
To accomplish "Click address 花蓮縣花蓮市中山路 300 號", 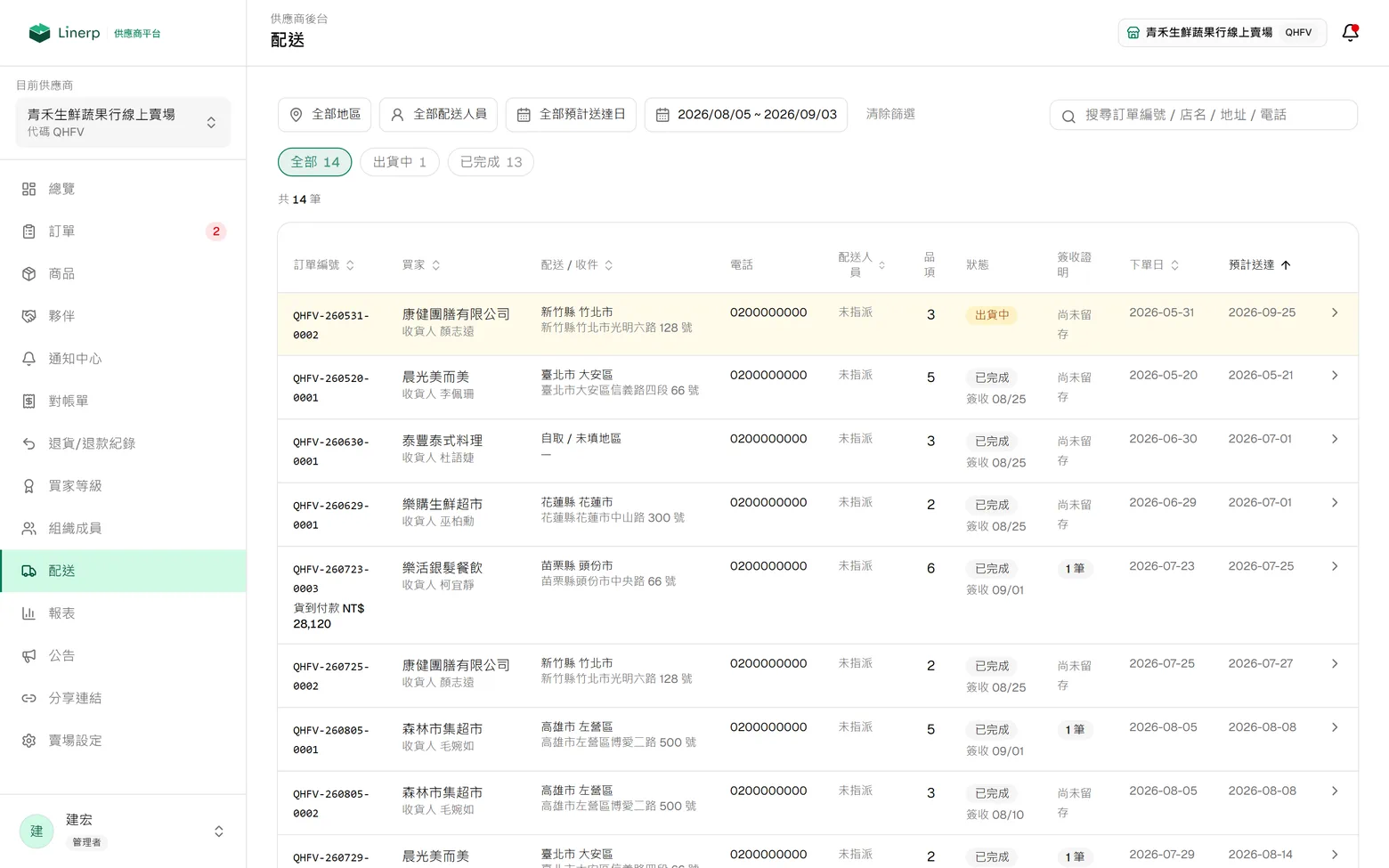I will pos(613,517).
